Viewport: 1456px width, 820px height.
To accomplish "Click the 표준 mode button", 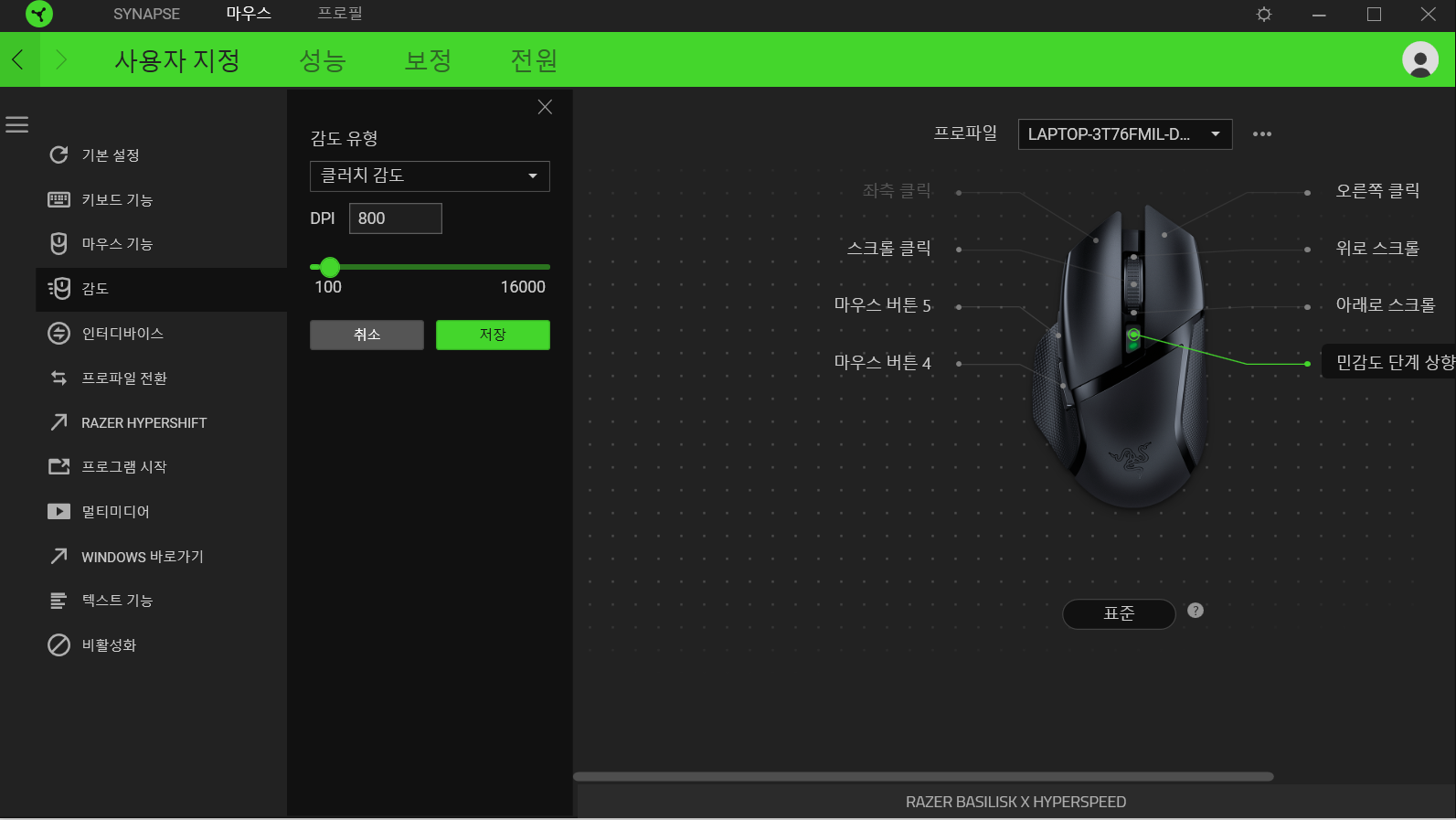I will pyautogui.click(x=1119, y=613).
